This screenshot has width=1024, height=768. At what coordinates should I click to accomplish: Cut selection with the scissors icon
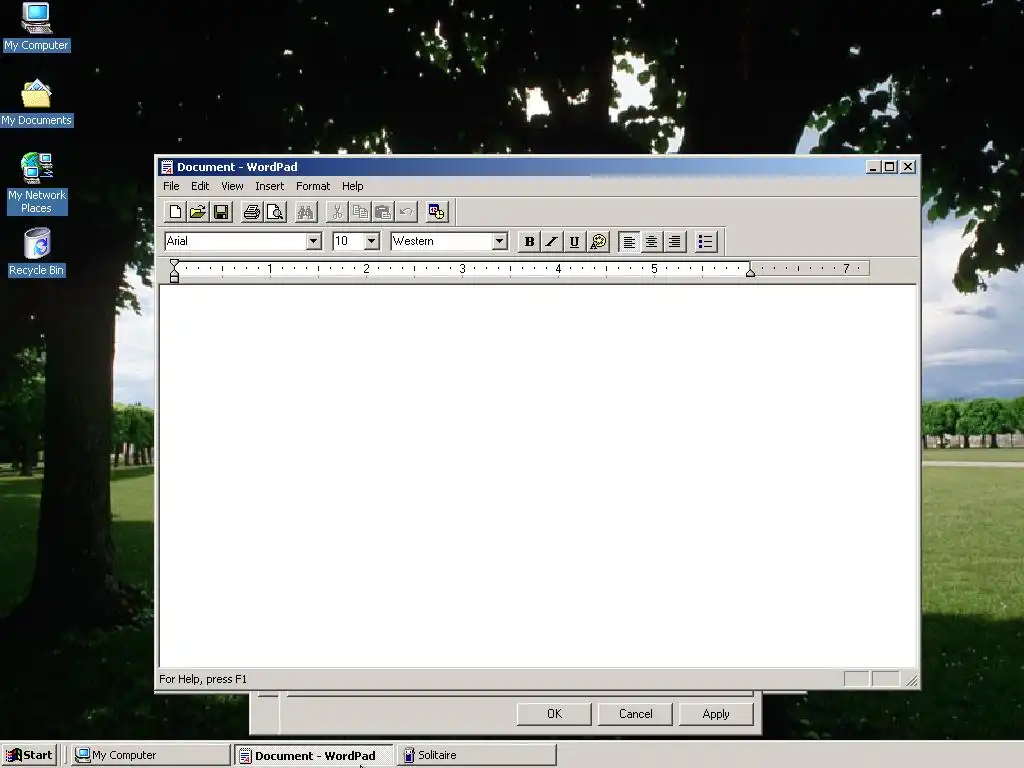pyautogui.click(x=337, y=212)
